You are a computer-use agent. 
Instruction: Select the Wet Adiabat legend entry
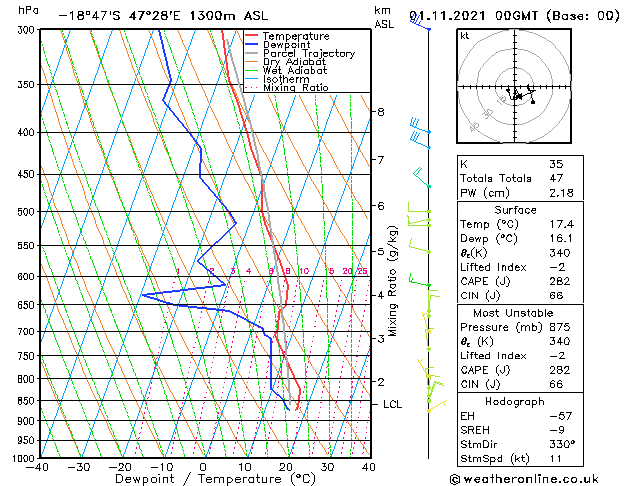click(x=295, y=70)
